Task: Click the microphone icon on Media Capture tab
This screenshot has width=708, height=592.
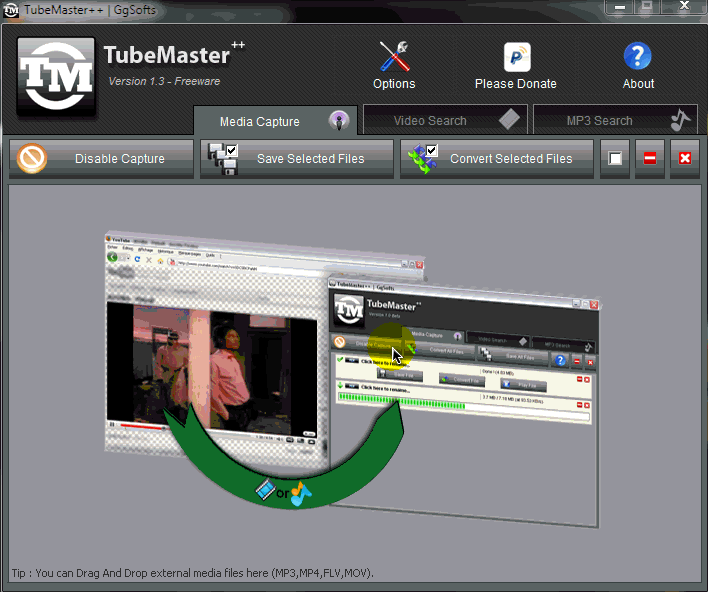Action: pyautogui.click(x=339, y=121)
